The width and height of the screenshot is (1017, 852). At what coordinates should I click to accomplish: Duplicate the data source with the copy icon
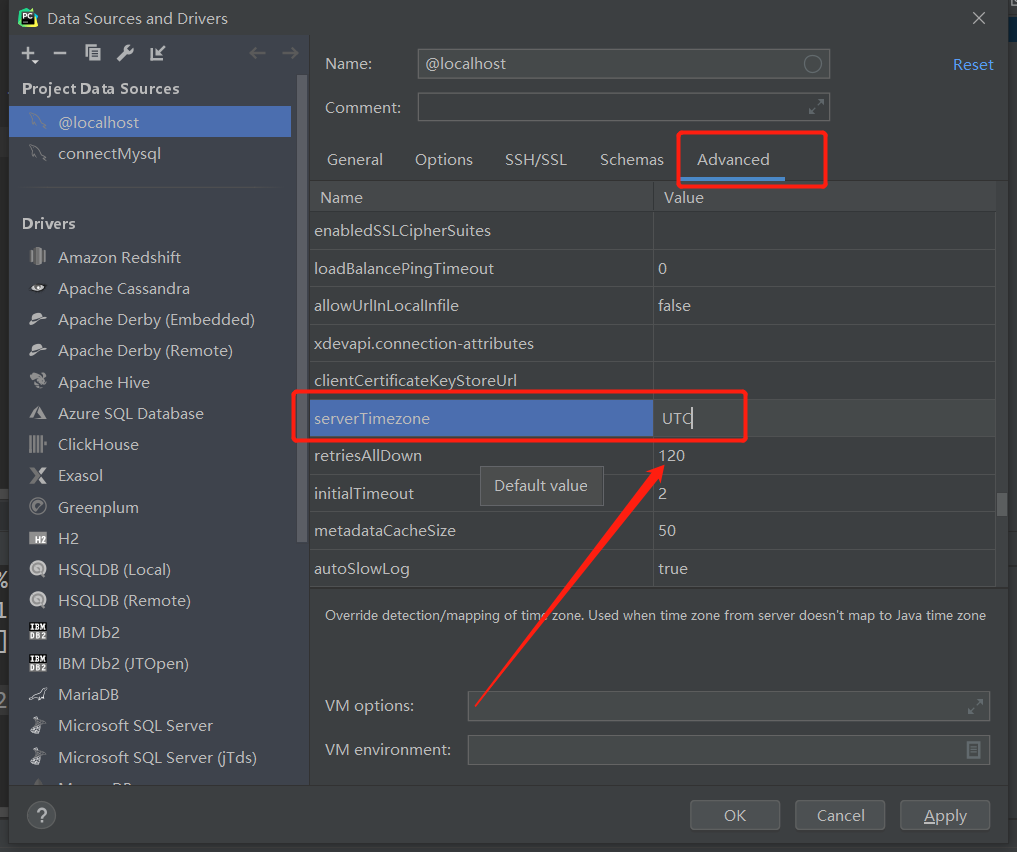93,53
